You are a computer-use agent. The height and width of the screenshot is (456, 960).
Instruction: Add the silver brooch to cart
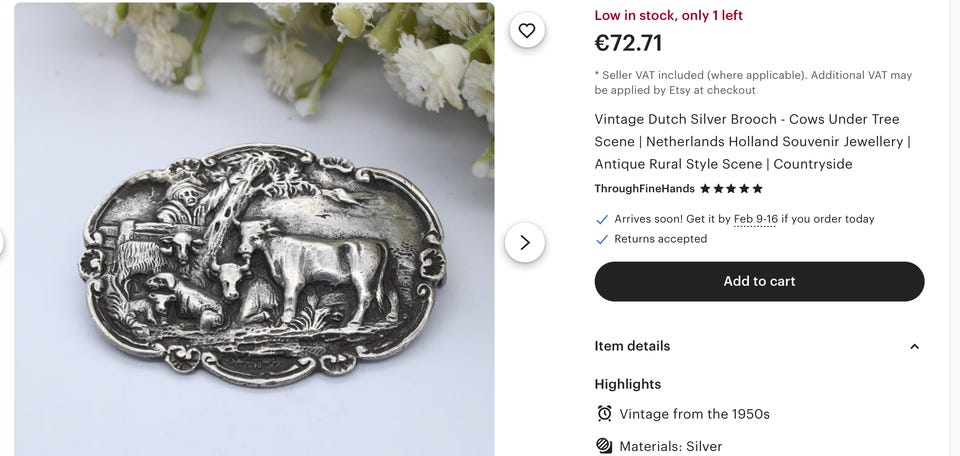pos(759,281)
